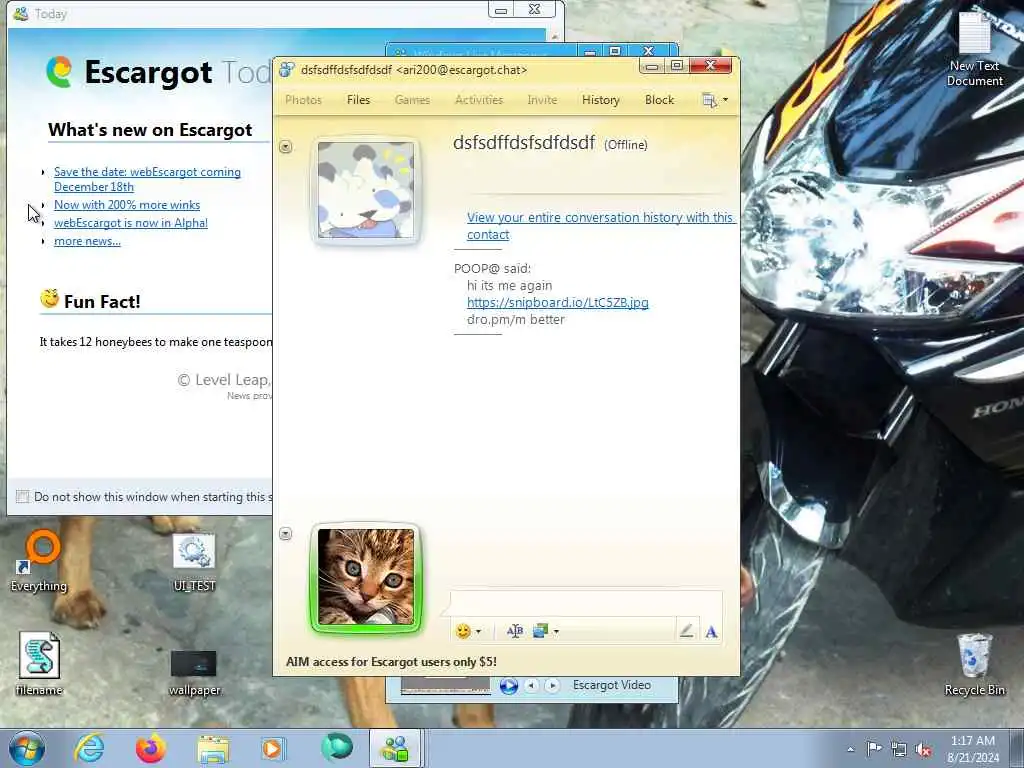Select the Recycle Bin icon
The image size is (1024, 768).
point(974,665)
